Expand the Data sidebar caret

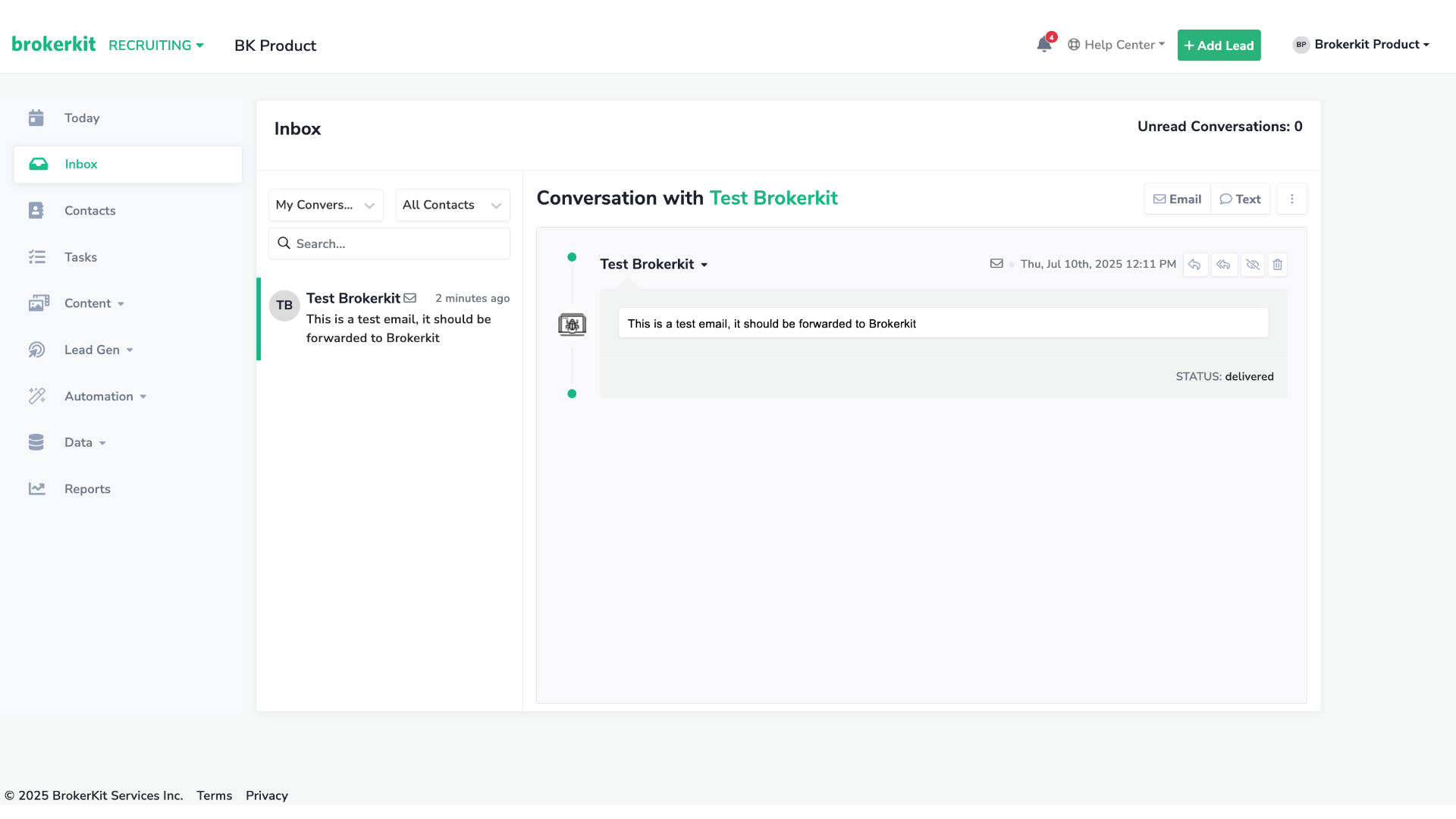tap(102, 443)
